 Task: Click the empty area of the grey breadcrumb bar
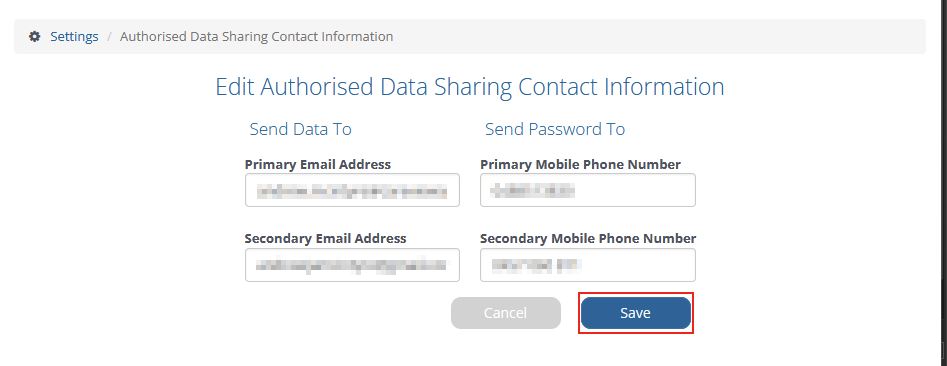pos(658,36)
